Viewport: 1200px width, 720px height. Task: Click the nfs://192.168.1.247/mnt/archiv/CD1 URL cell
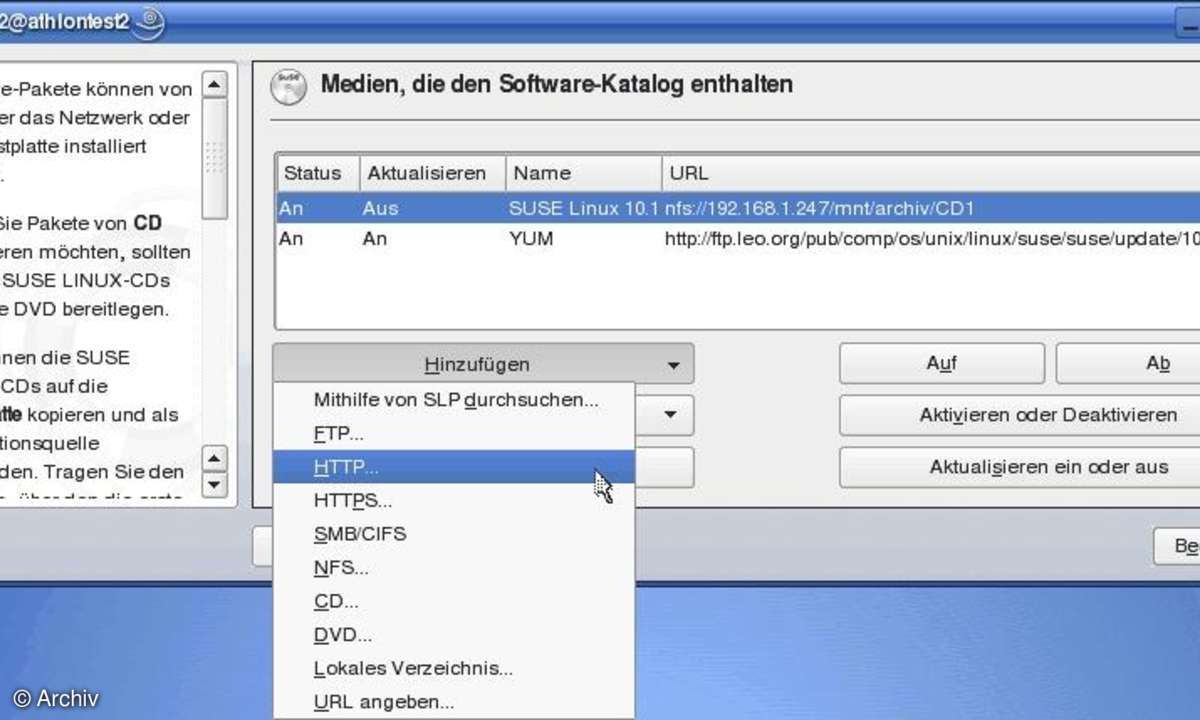[819, 209]
